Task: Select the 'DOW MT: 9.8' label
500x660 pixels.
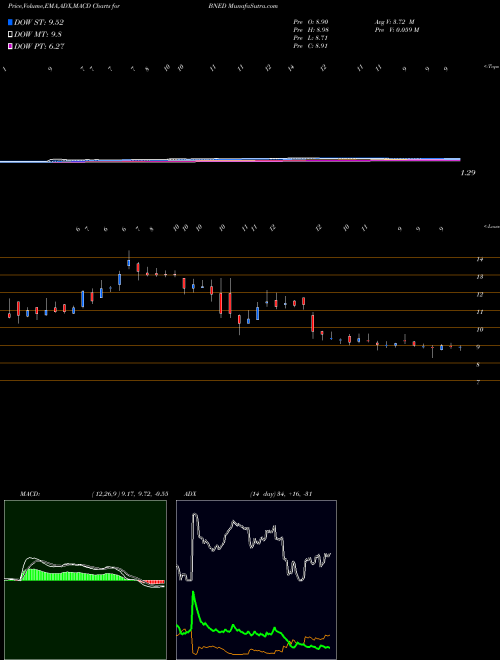Action: (38, 35)
